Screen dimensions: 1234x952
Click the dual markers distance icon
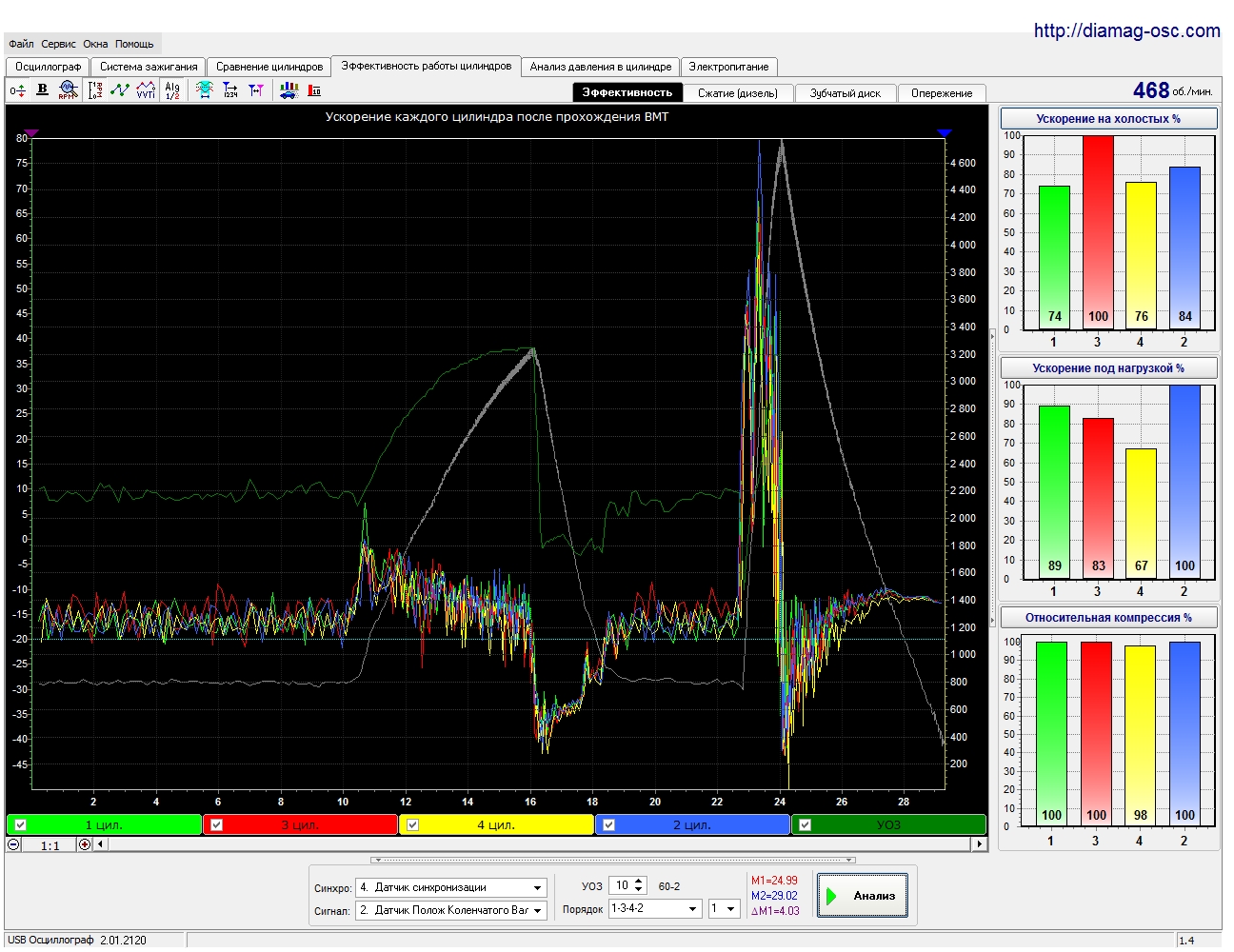pyautogui.click(x=256, y=90)
